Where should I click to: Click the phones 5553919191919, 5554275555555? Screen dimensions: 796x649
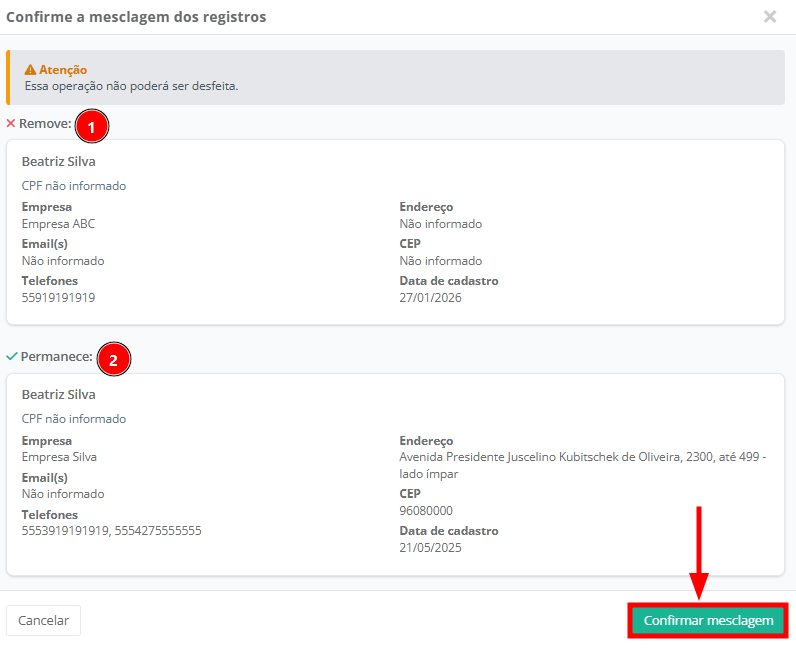click(111, 531)
